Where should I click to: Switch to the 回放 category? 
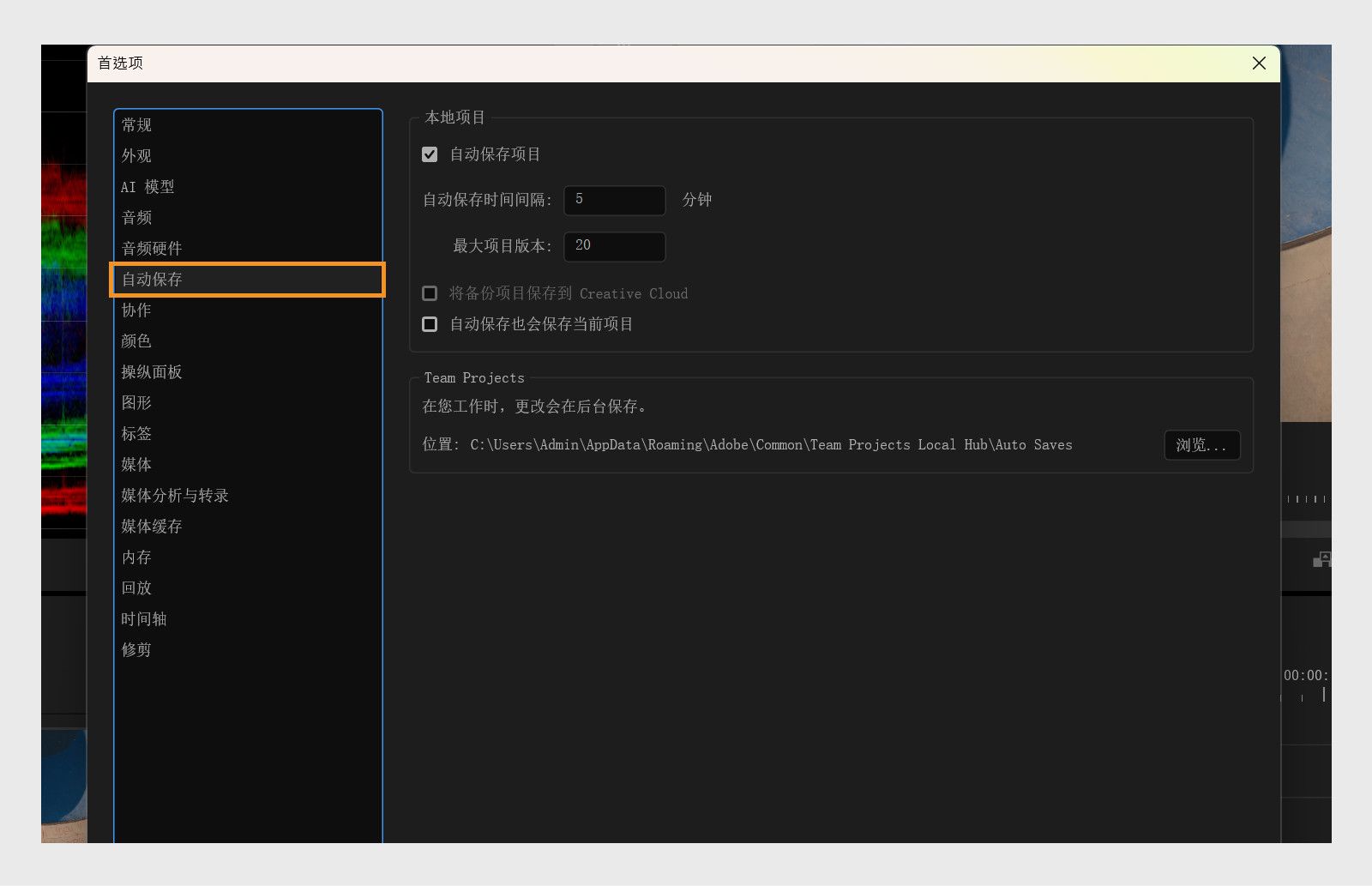tap(248, 588)
